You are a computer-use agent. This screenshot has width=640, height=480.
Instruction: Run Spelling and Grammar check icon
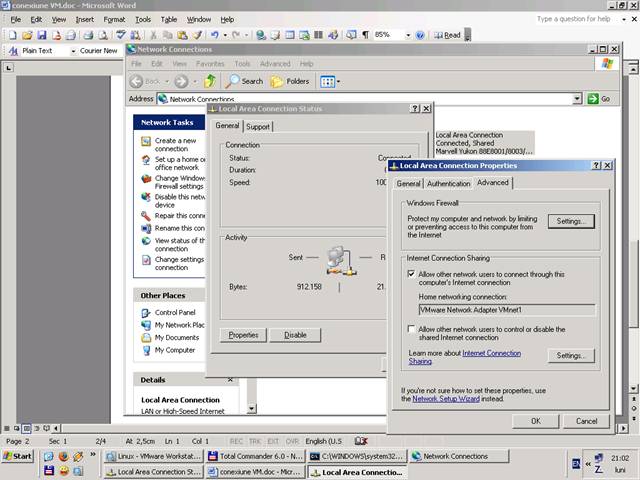[x=120, y=35]
